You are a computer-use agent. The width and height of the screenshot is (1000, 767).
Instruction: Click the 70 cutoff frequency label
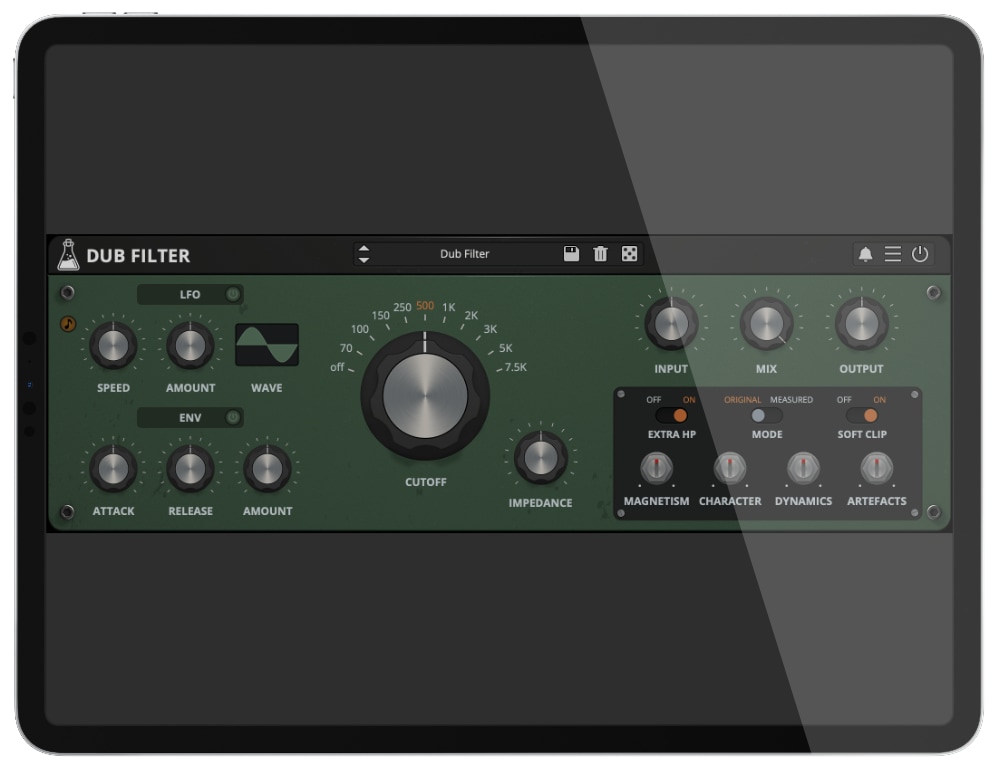346,348
